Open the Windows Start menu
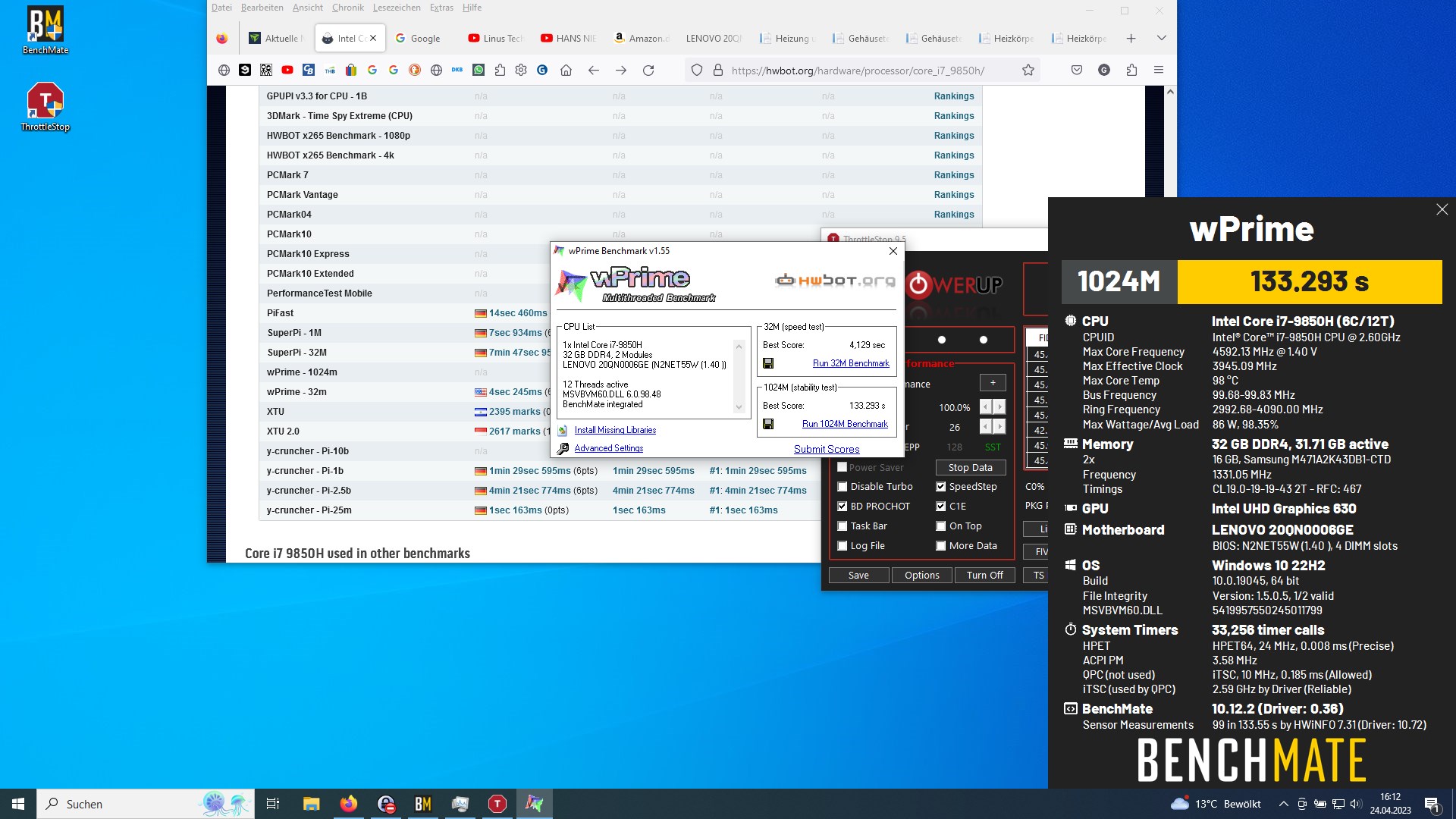Screen dimensions: 1456x819 (x=18, y=804)
